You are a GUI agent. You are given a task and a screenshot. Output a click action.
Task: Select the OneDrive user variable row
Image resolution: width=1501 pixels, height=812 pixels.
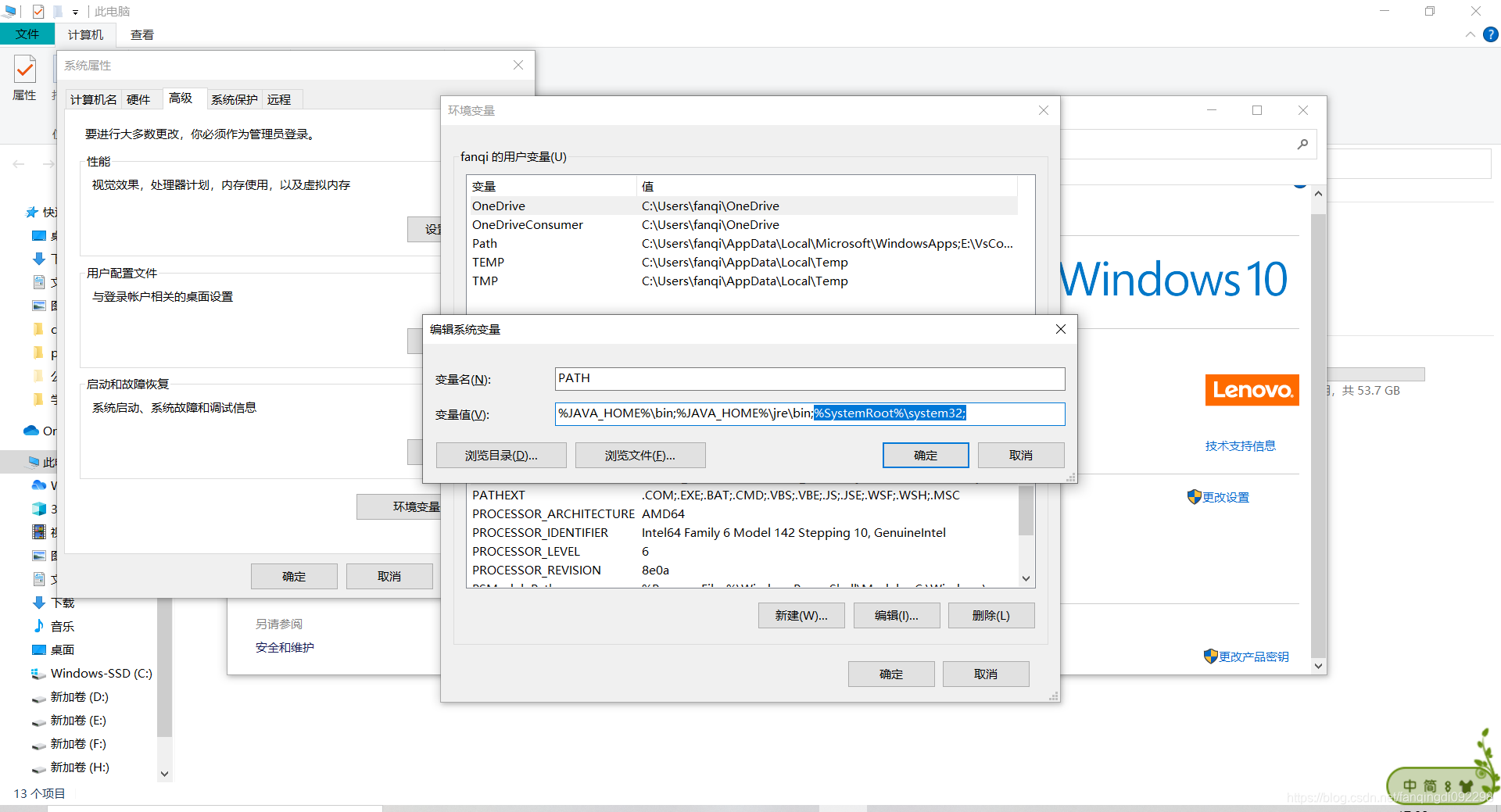point(743,206)
